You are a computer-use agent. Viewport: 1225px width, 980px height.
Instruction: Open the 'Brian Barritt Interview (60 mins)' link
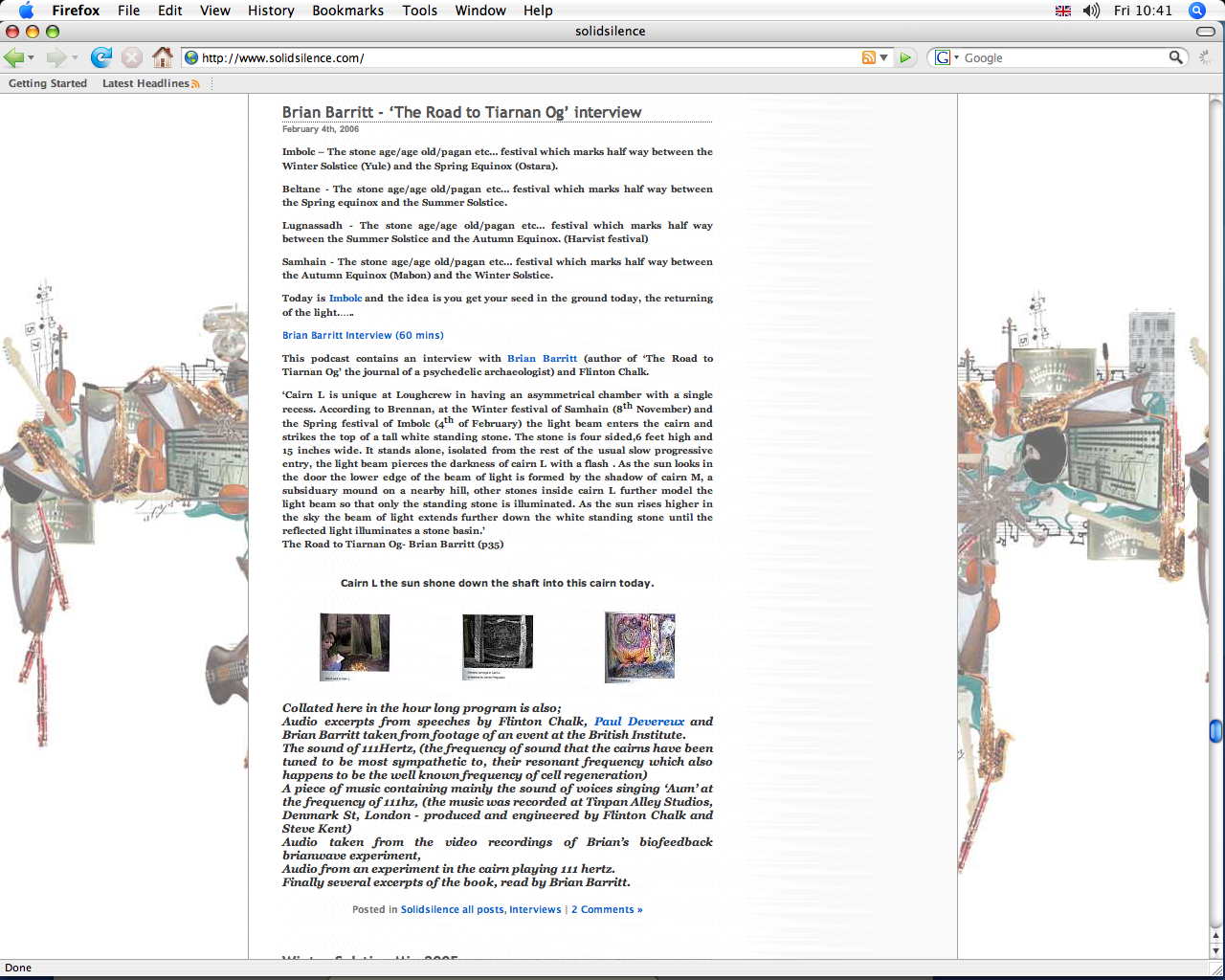[x=363, y=335]
